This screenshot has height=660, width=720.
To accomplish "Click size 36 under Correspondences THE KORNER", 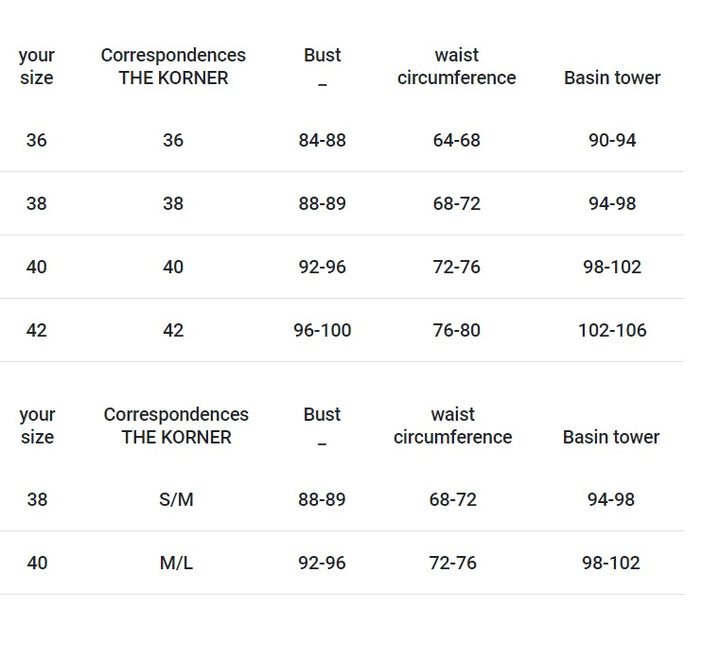I will point(173,140).
